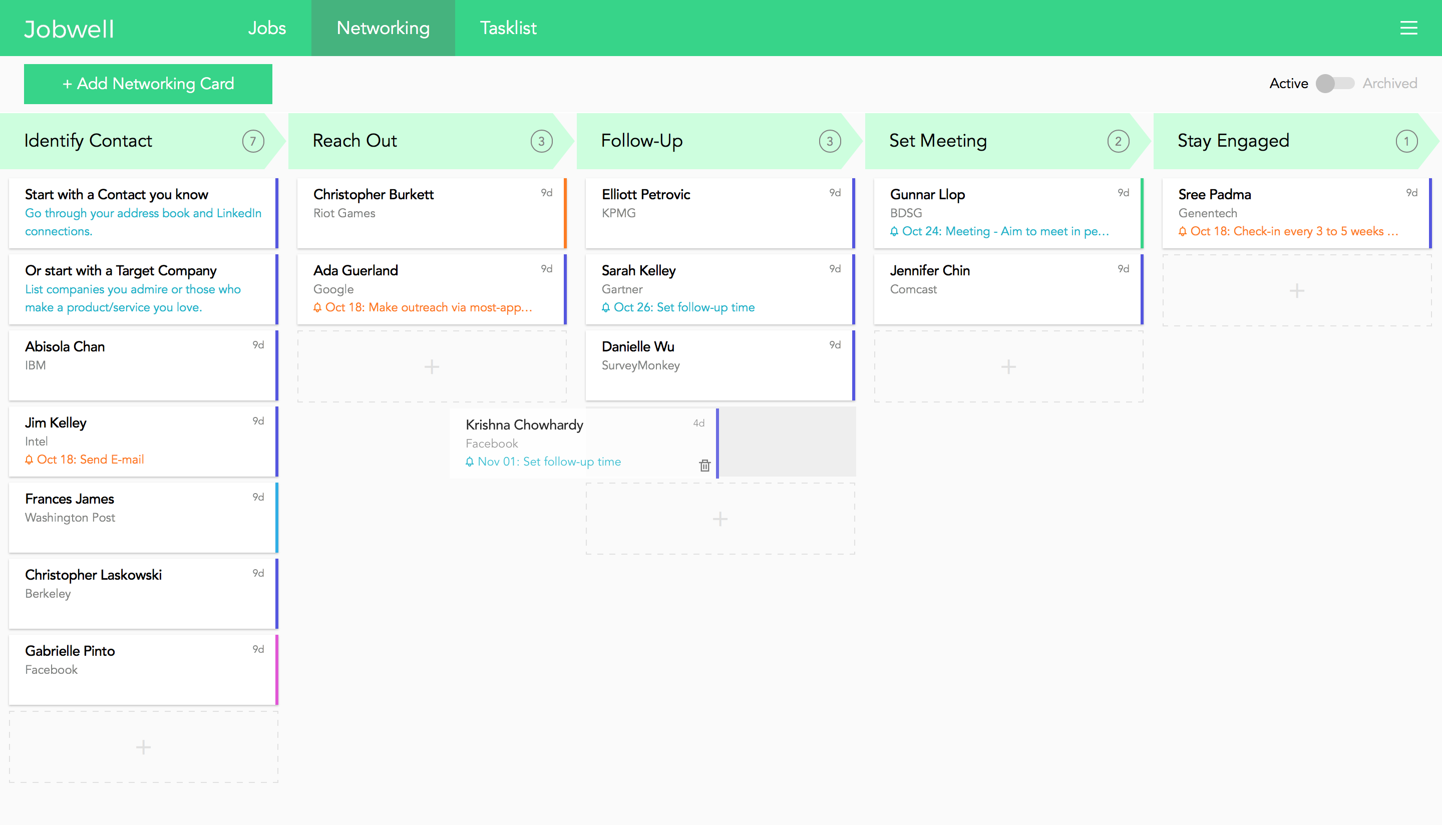Click bell icon on Sree Padma reminder
This screenshot has height=840, width=1442.
pos(1183,231)
